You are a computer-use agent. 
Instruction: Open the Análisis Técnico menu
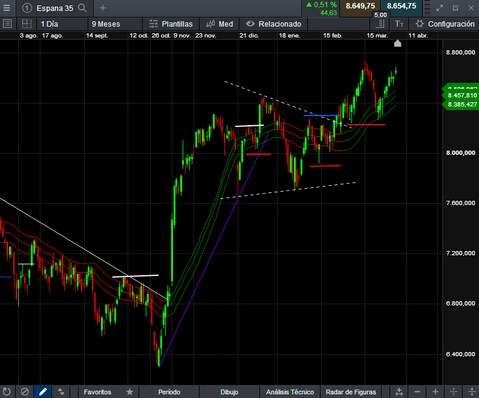pos(290,392)
